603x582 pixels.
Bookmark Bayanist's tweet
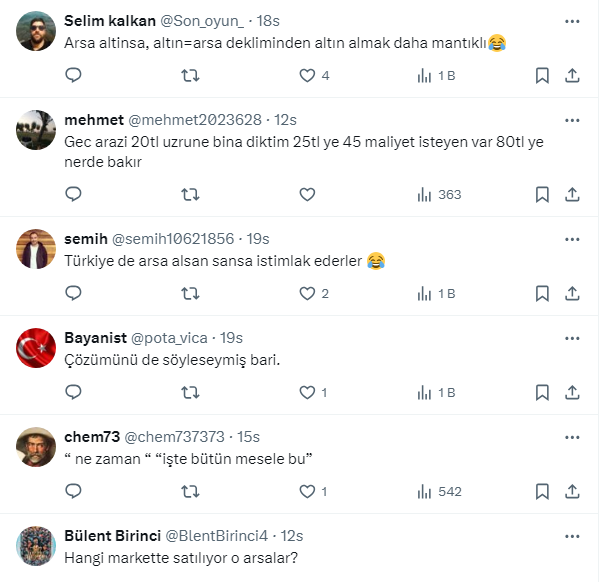click(542, 392)
